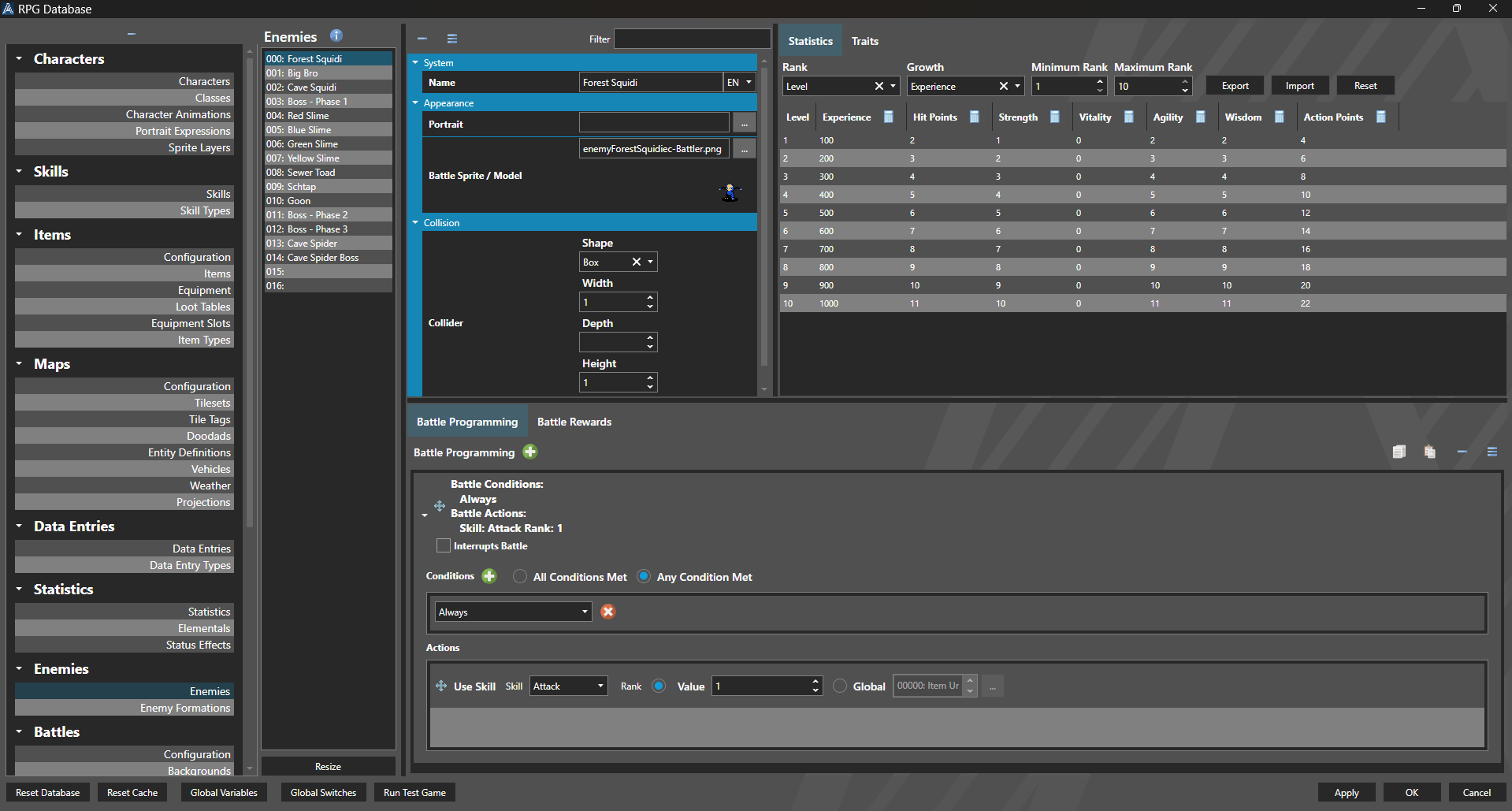Expand all properties using the list icon

(452, 39)
